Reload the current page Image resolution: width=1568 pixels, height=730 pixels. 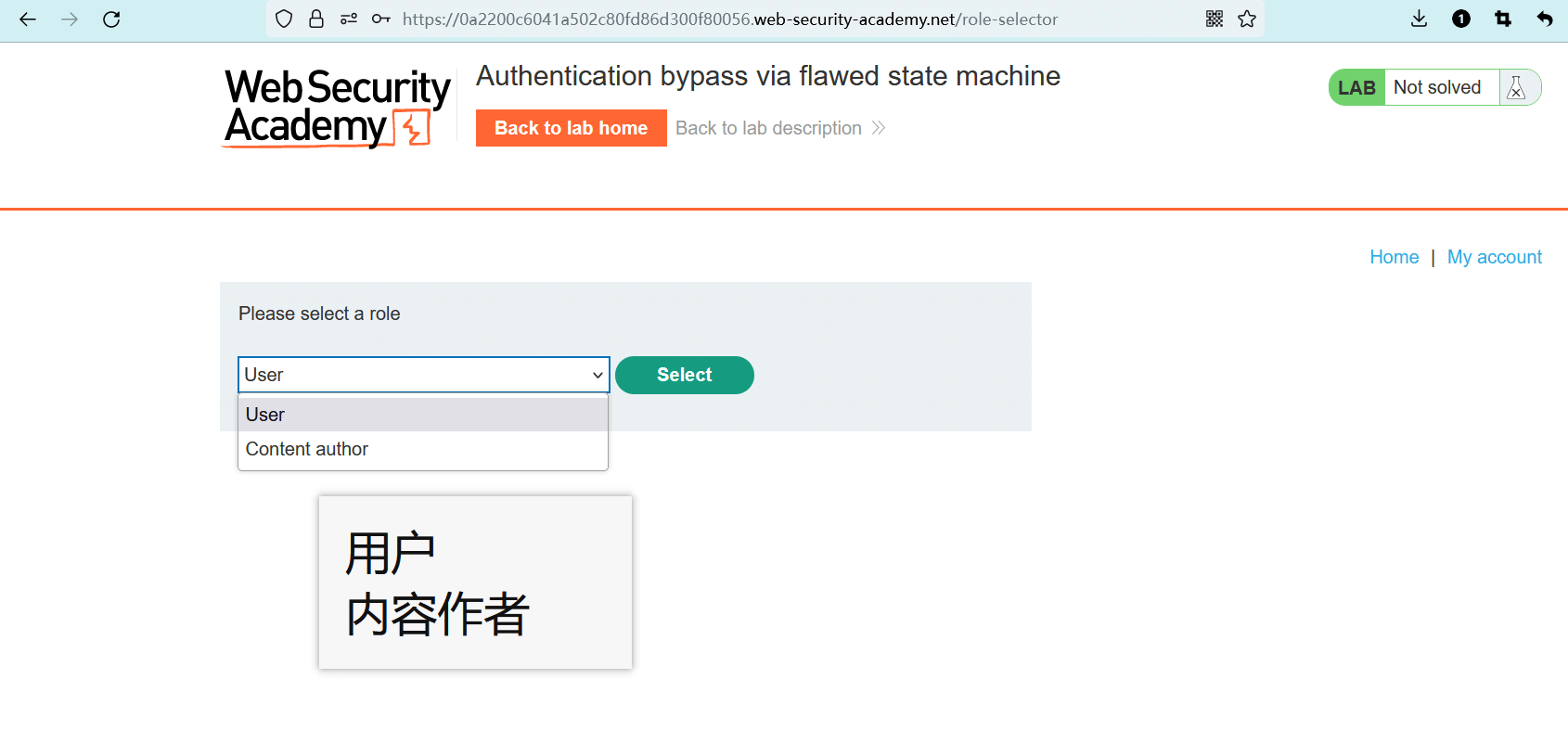click(x=111, y=19)
